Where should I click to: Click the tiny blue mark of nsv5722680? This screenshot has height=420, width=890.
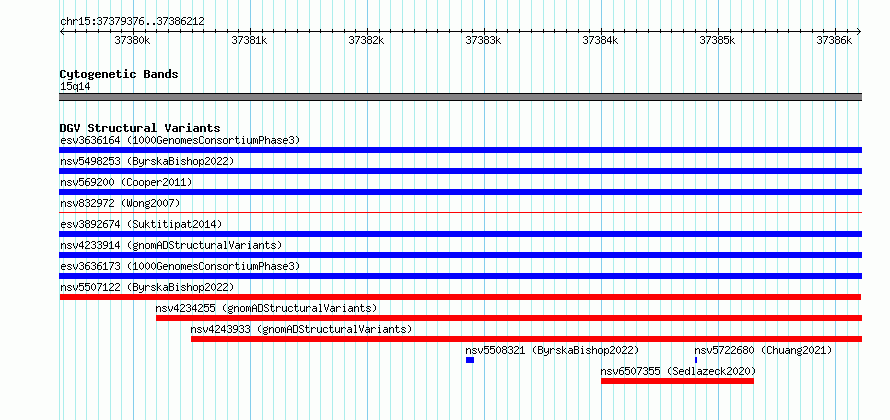coord(696,360)
